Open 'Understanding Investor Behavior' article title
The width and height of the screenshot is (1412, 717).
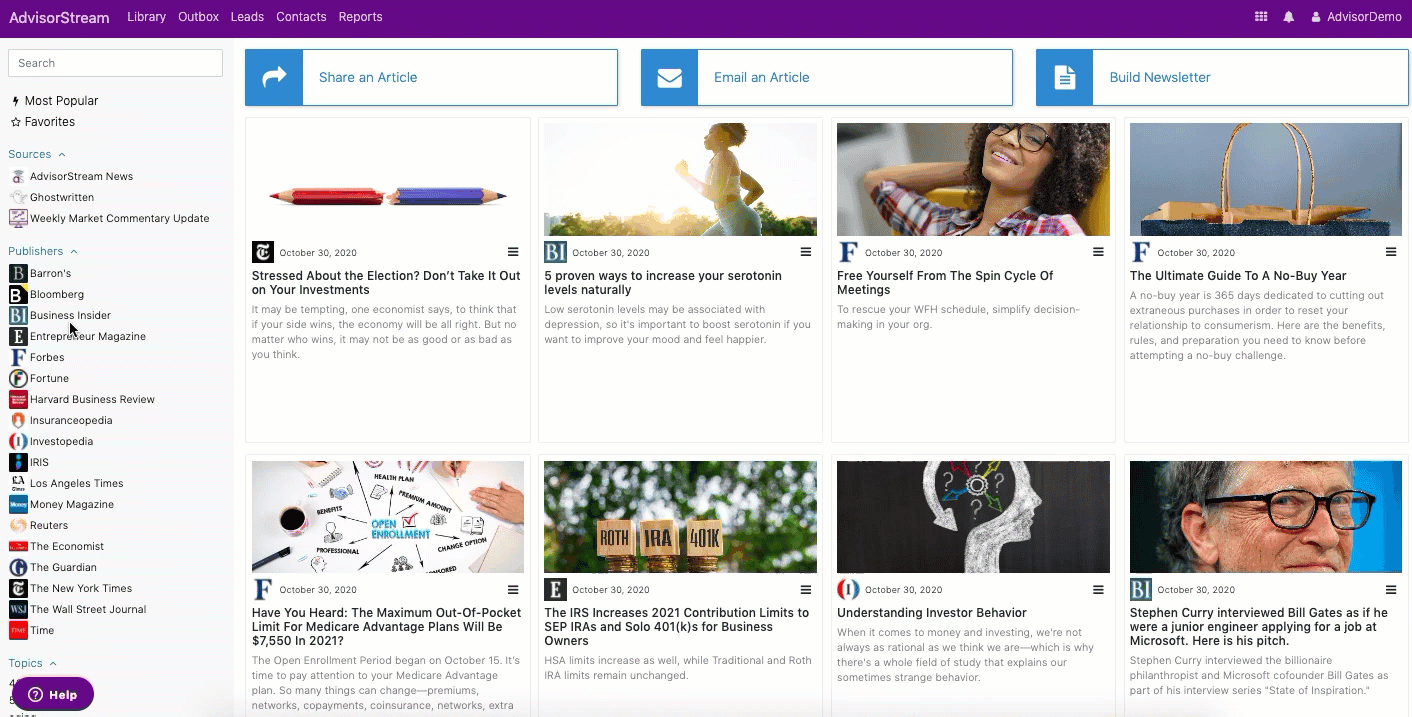coord(932,613)
